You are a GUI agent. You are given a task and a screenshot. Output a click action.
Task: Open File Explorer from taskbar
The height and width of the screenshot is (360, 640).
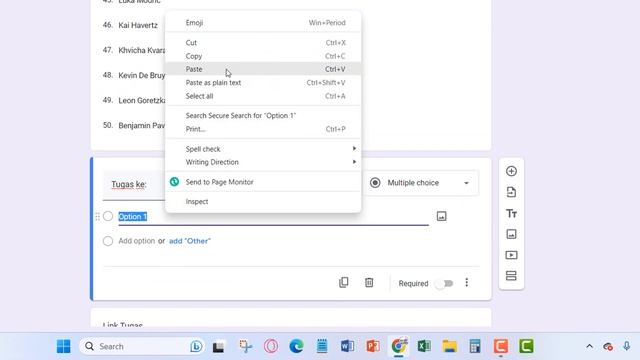click(x=449, y=346)
